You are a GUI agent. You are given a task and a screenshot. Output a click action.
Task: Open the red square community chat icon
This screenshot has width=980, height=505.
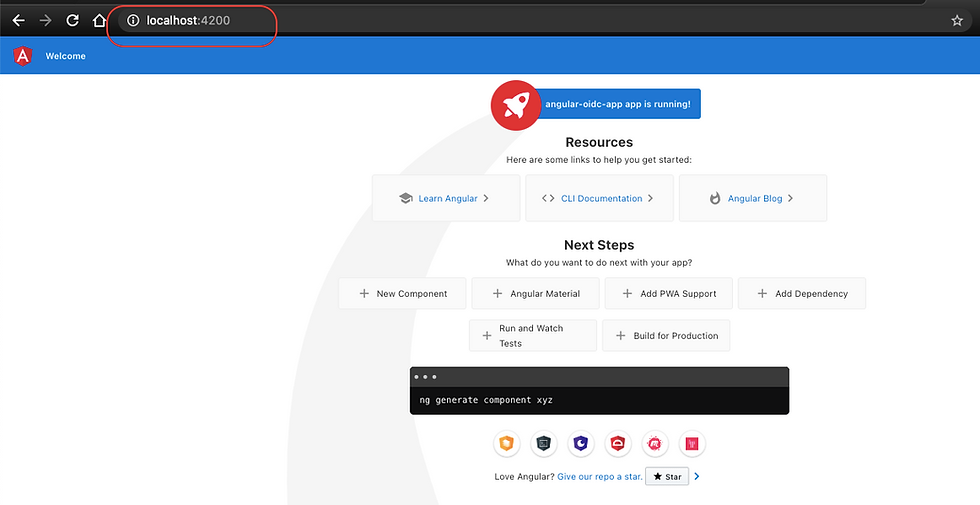click(692, 444)
